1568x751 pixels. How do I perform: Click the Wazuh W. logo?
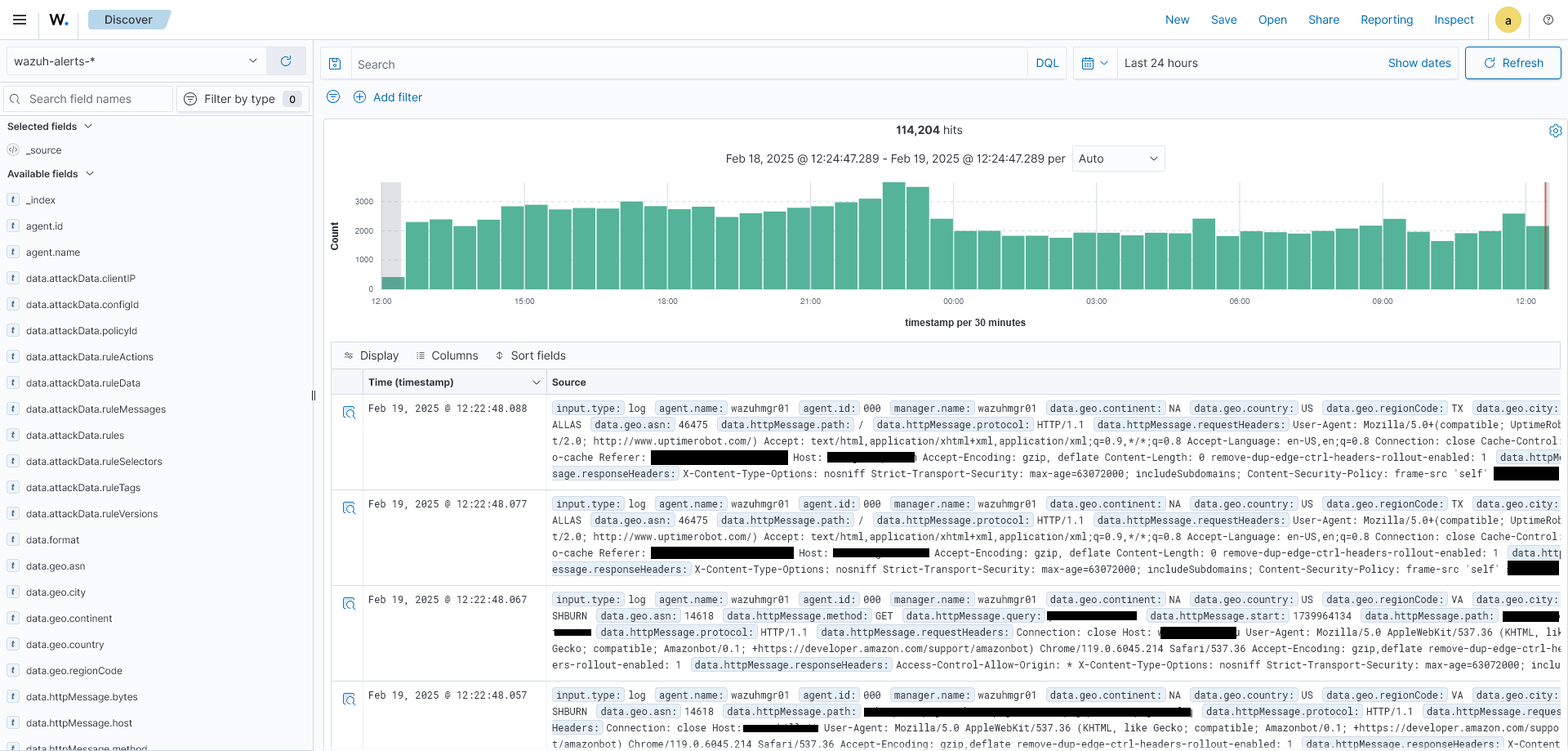pyautogui.click(x=59, y=20)
